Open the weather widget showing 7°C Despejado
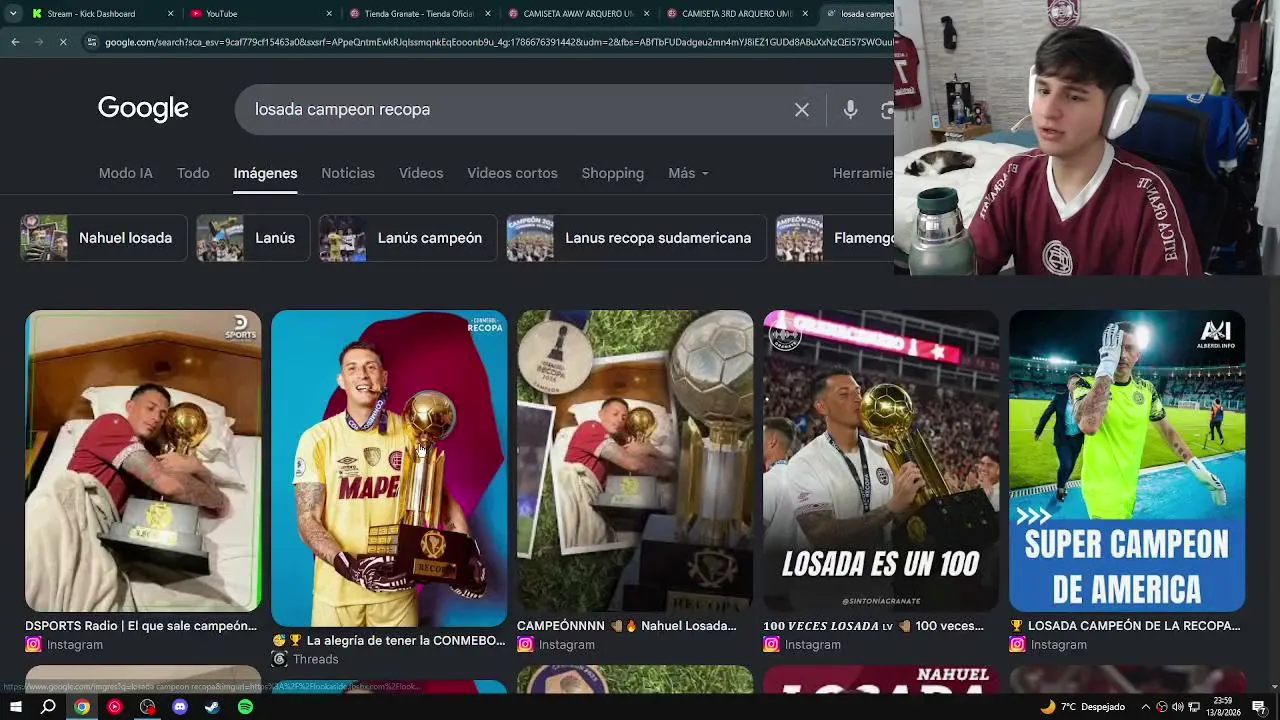1280x720 pixels. coord(1083,707)
